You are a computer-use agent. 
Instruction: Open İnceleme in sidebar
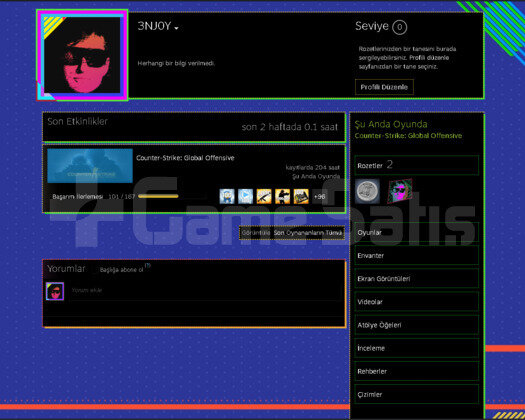pyautogui.click(x=416, y=348)
